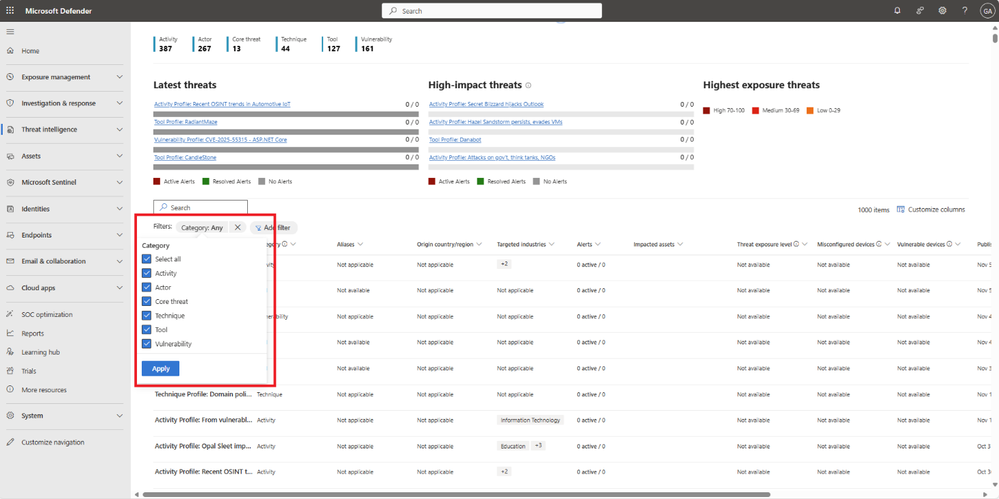999x499 pixels.
Task: Click the More resources info icon
Action: pyautogui.click(x=10, y=389)
